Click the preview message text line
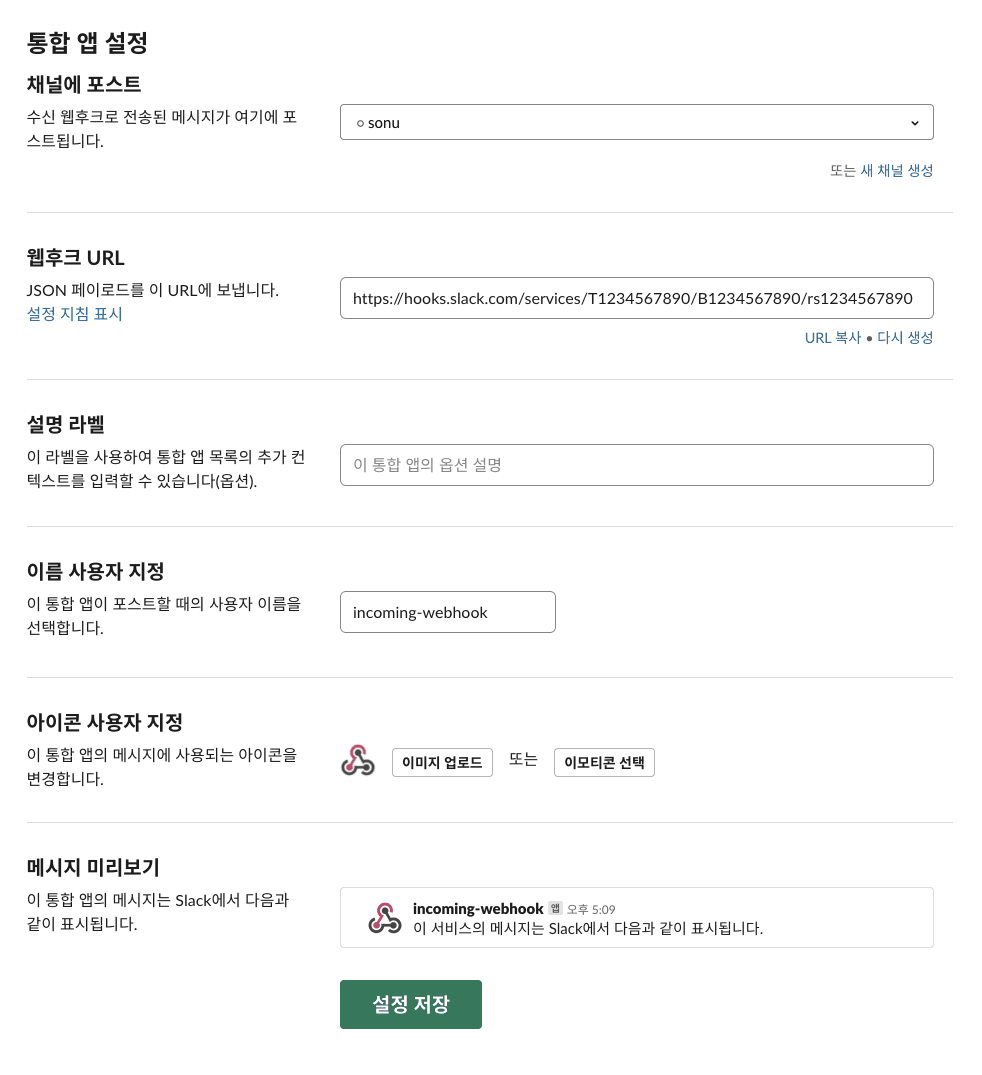This screenshot has height=1075, width=982. click(x=588, y=928)
